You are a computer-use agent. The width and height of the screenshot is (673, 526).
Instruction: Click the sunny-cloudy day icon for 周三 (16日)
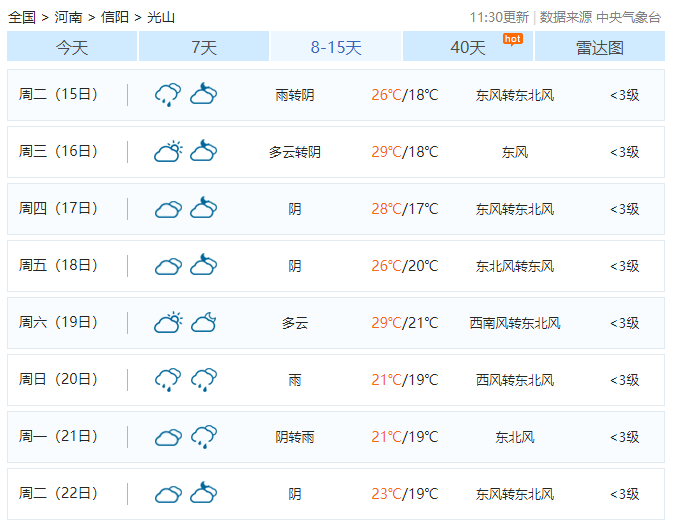(x=167, y=152)
